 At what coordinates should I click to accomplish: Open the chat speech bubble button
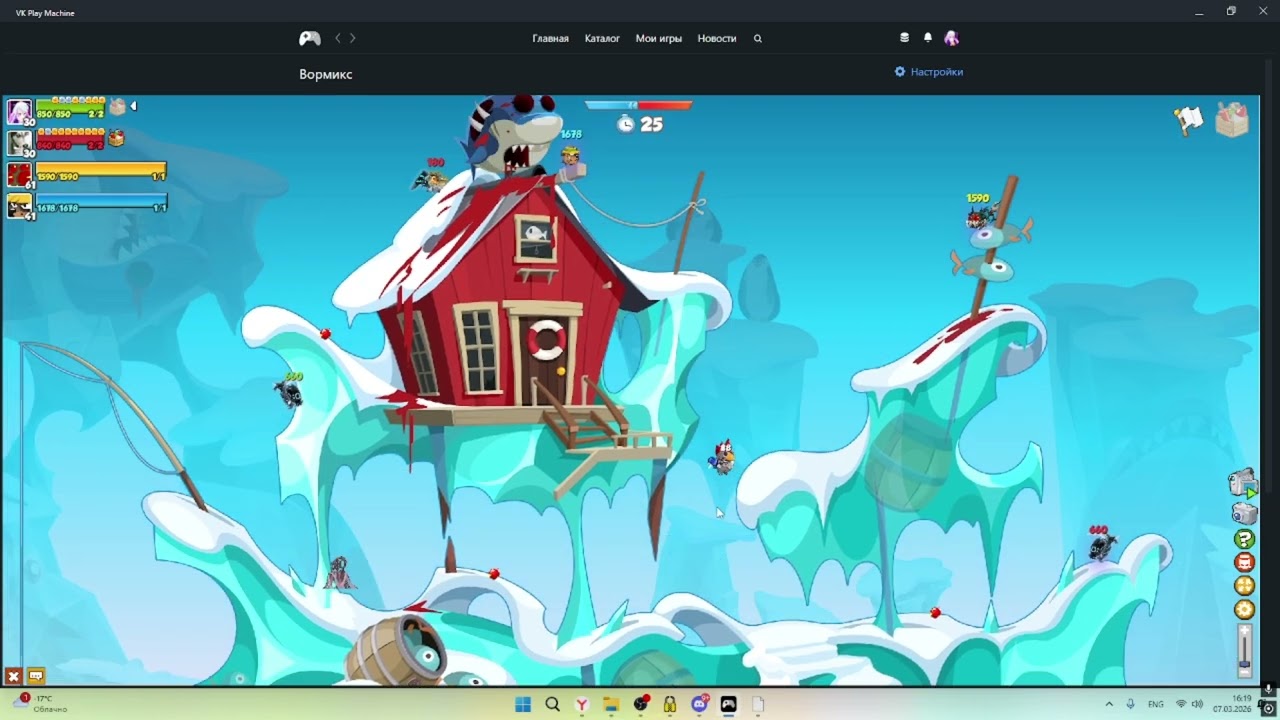[x=36, y=676]
